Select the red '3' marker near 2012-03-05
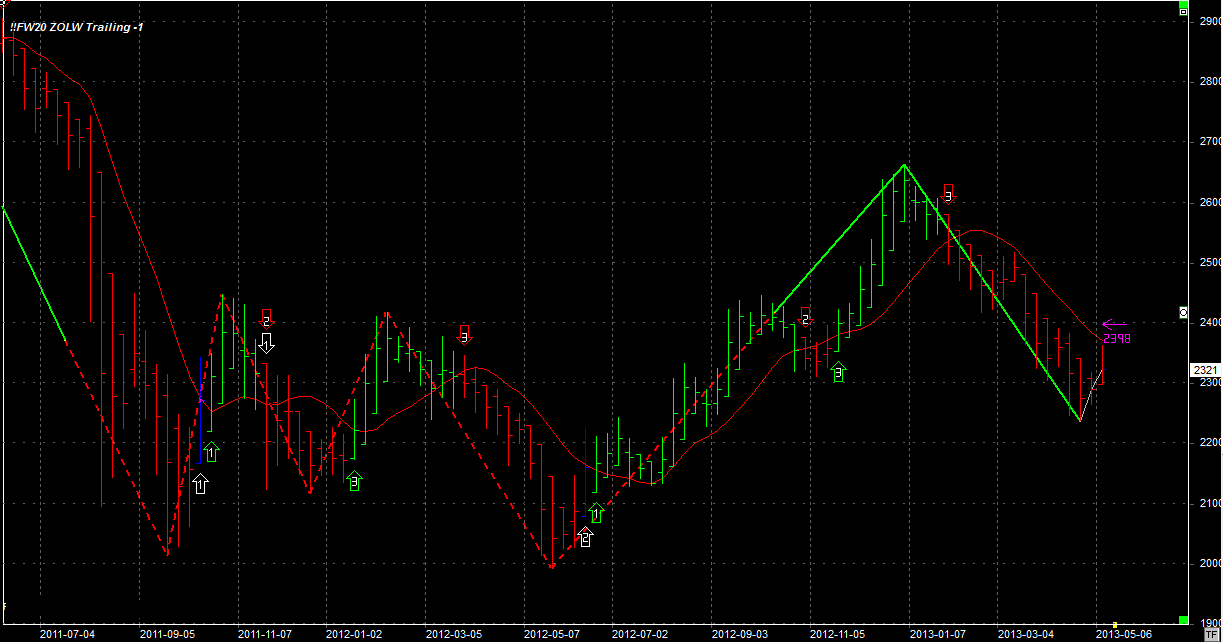The width and height of the screenshot is (1223, 642). [x=464, y=334]
